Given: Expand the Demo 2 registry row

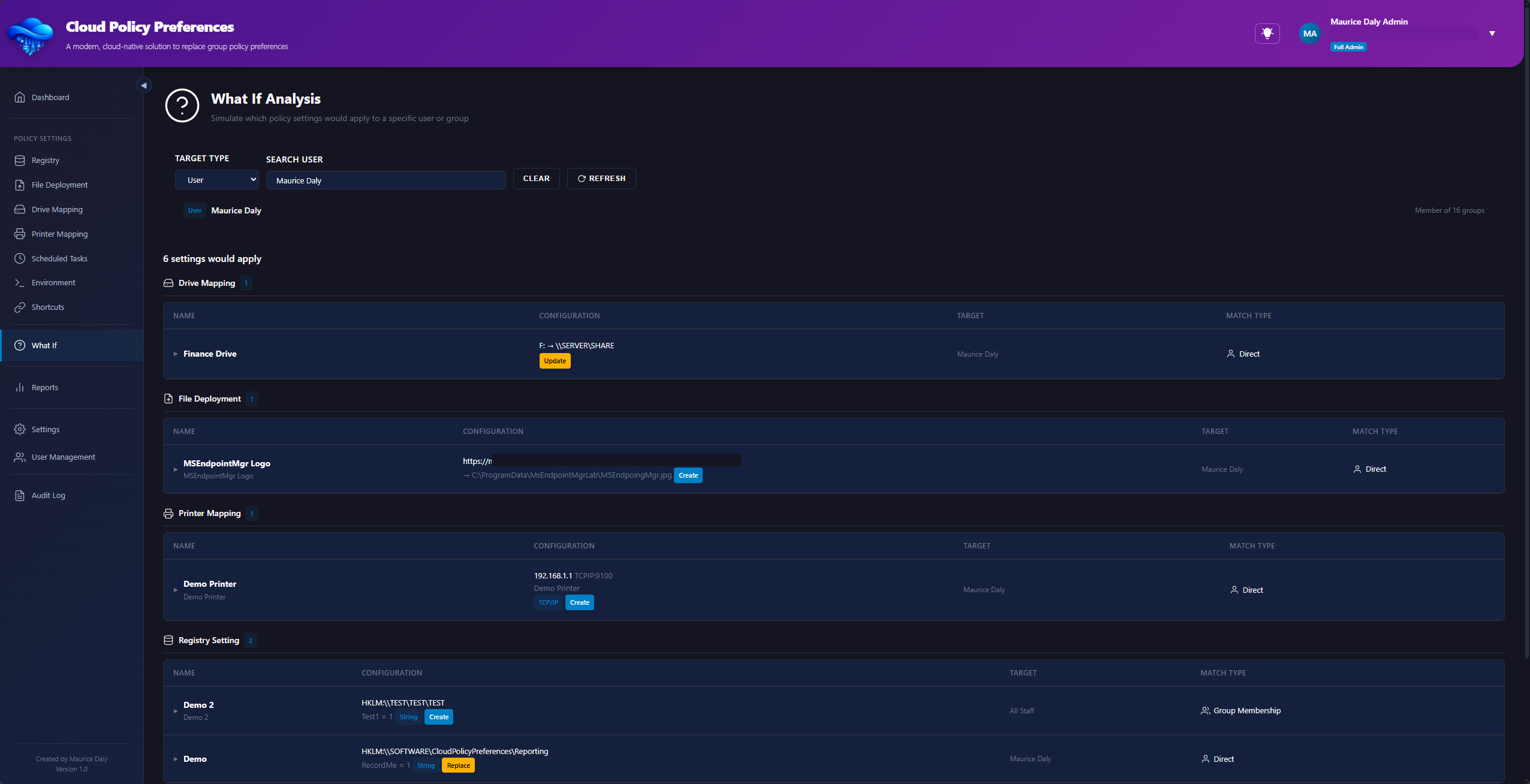Looking at the screenshot, I should click(x=176, y=711).
